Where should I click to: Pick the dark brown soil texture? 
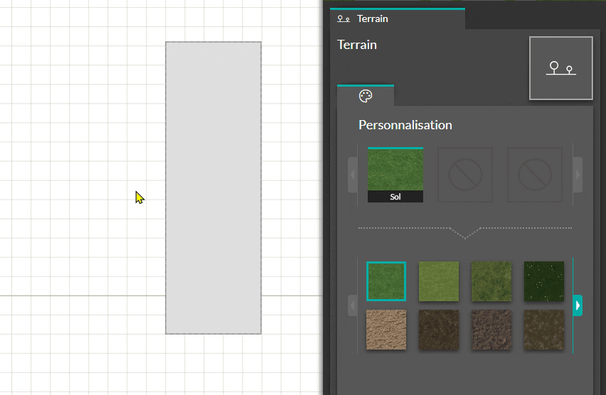[x=439, y=330]
